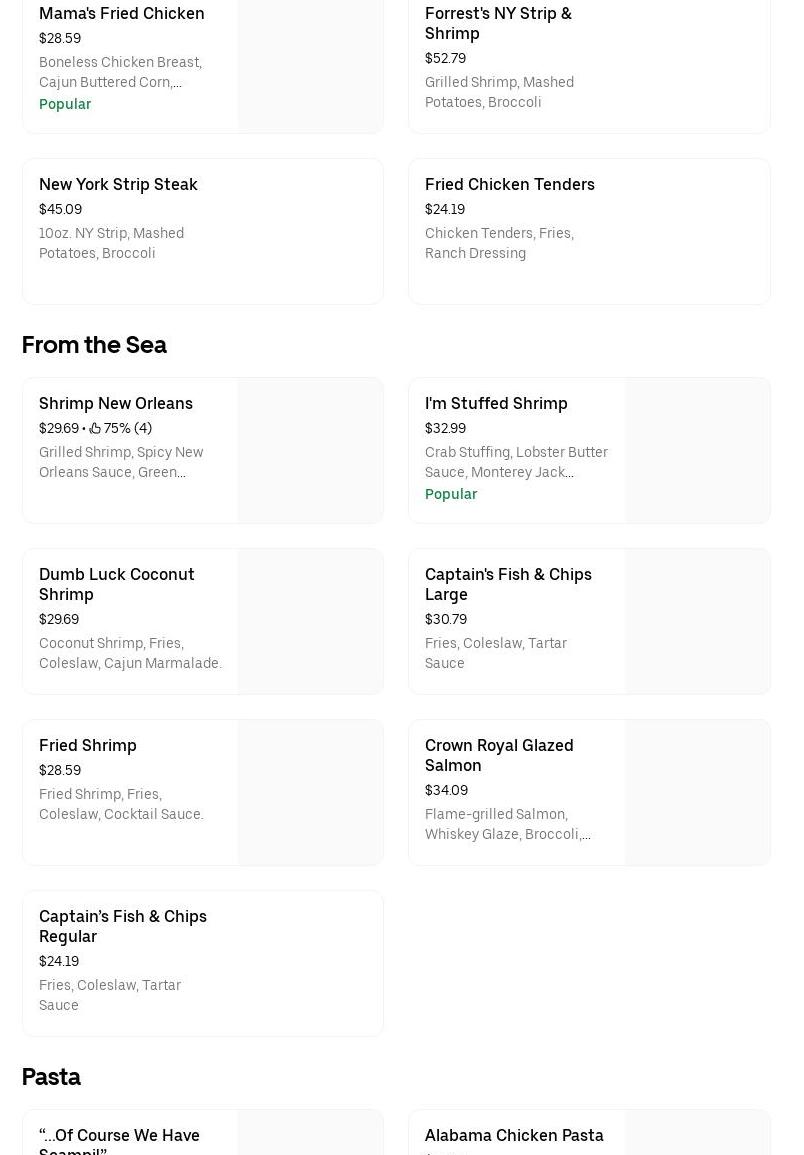Image resolution: width=804 pixels, height=1155 pixels.
Task: Open the New York Strip Steak item
Action: [x=118, y=185]
